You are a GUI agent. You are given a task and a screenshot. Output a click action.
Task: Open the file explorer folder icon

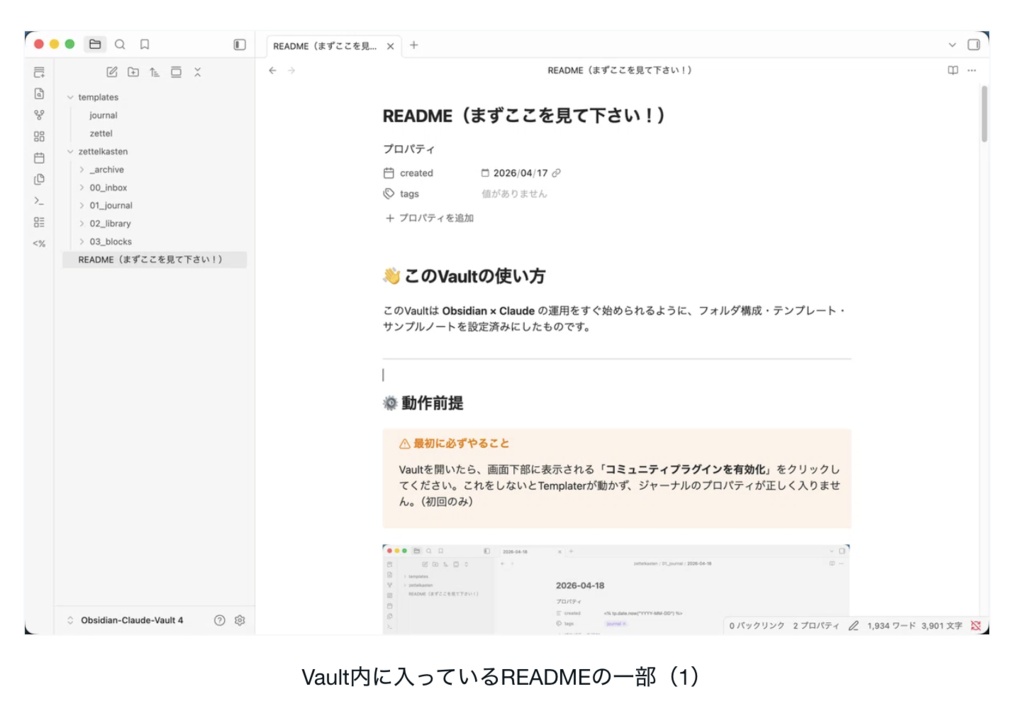coord(95,44)
